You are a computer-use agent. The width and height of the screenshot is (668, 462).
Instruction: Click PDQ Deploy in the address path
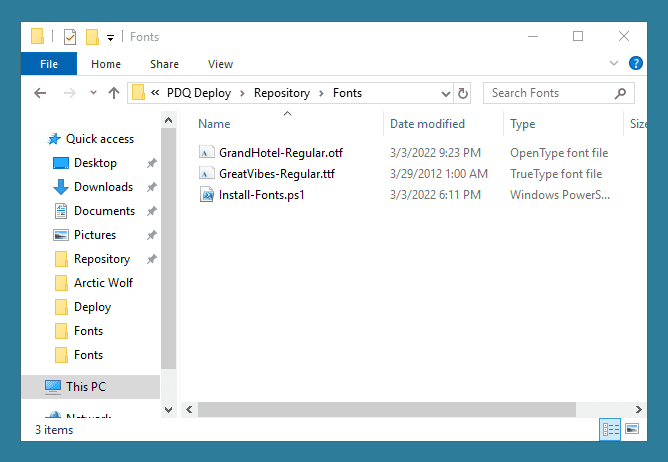click(x=199, y=93)
